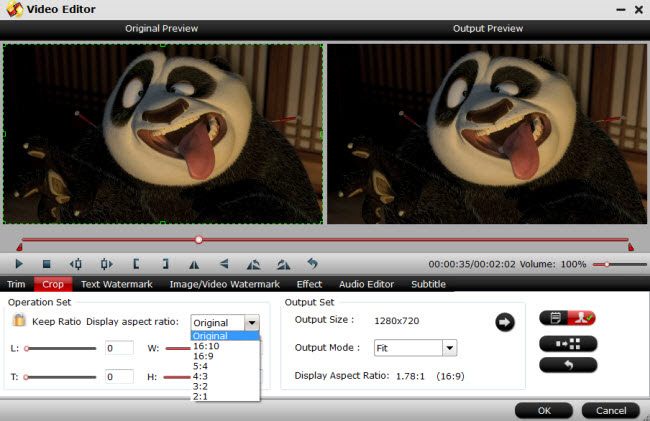Open the Output Mode Fit dropdown

click(x=415, y=348)
